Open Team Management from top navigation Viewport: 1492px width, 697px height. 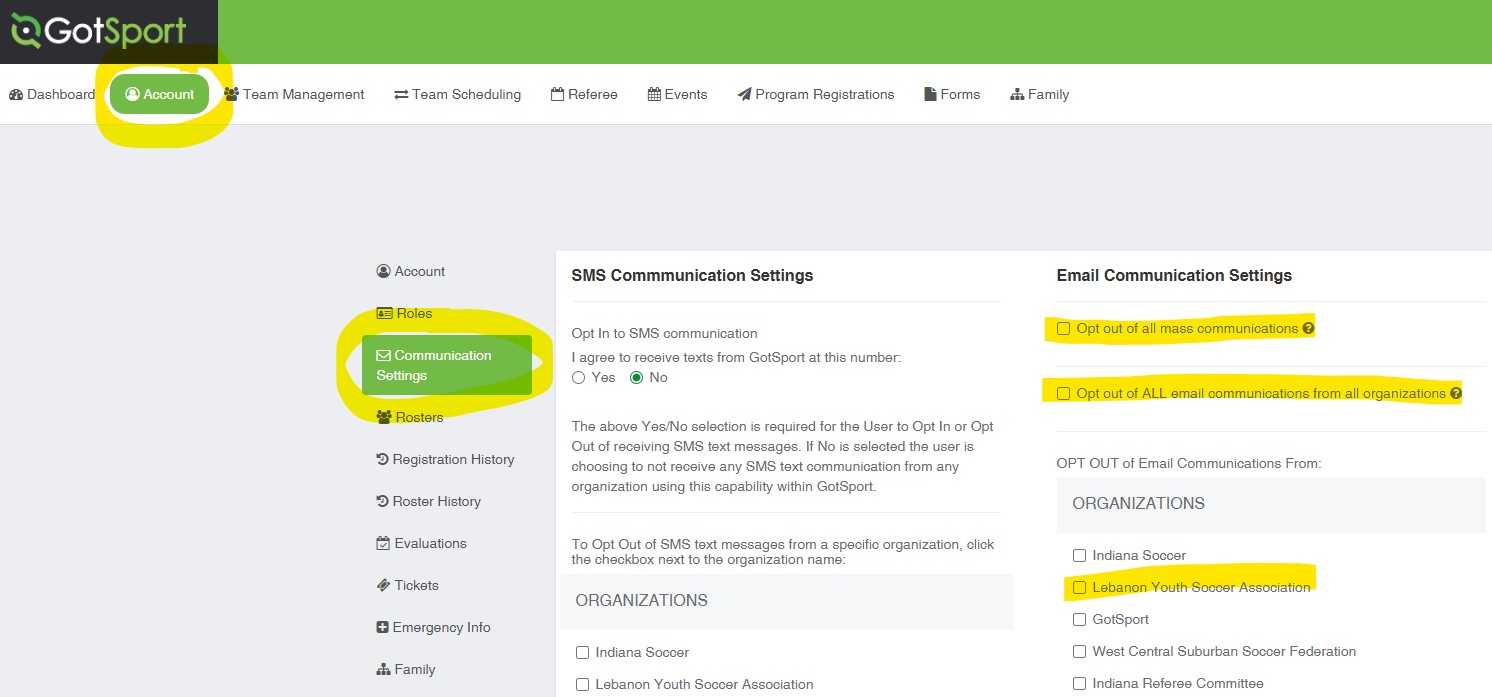294,94
